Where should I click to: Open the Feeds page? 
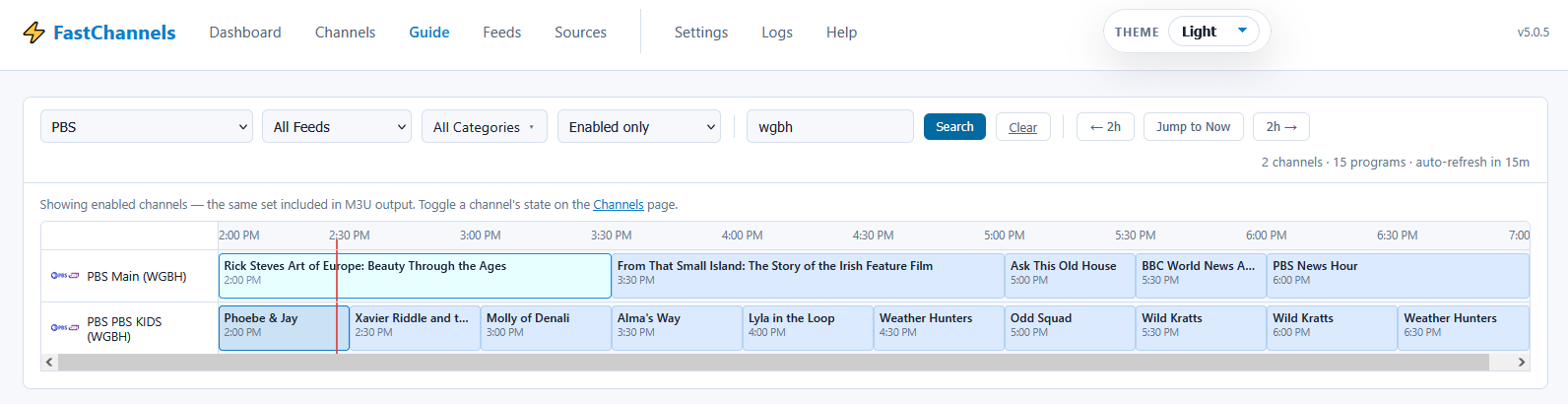click(502, 33)
